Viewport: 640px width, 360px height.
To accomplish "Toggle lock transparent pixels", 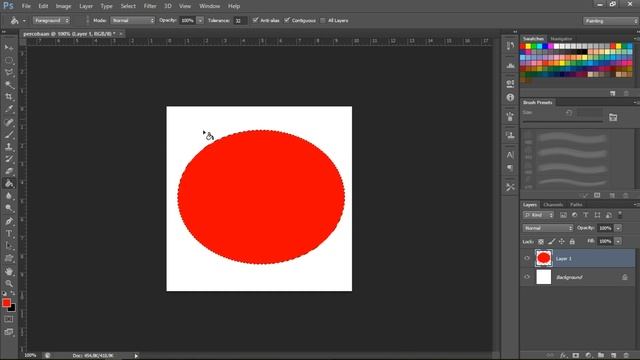I will pyautogui.click(x=541, y=242).
